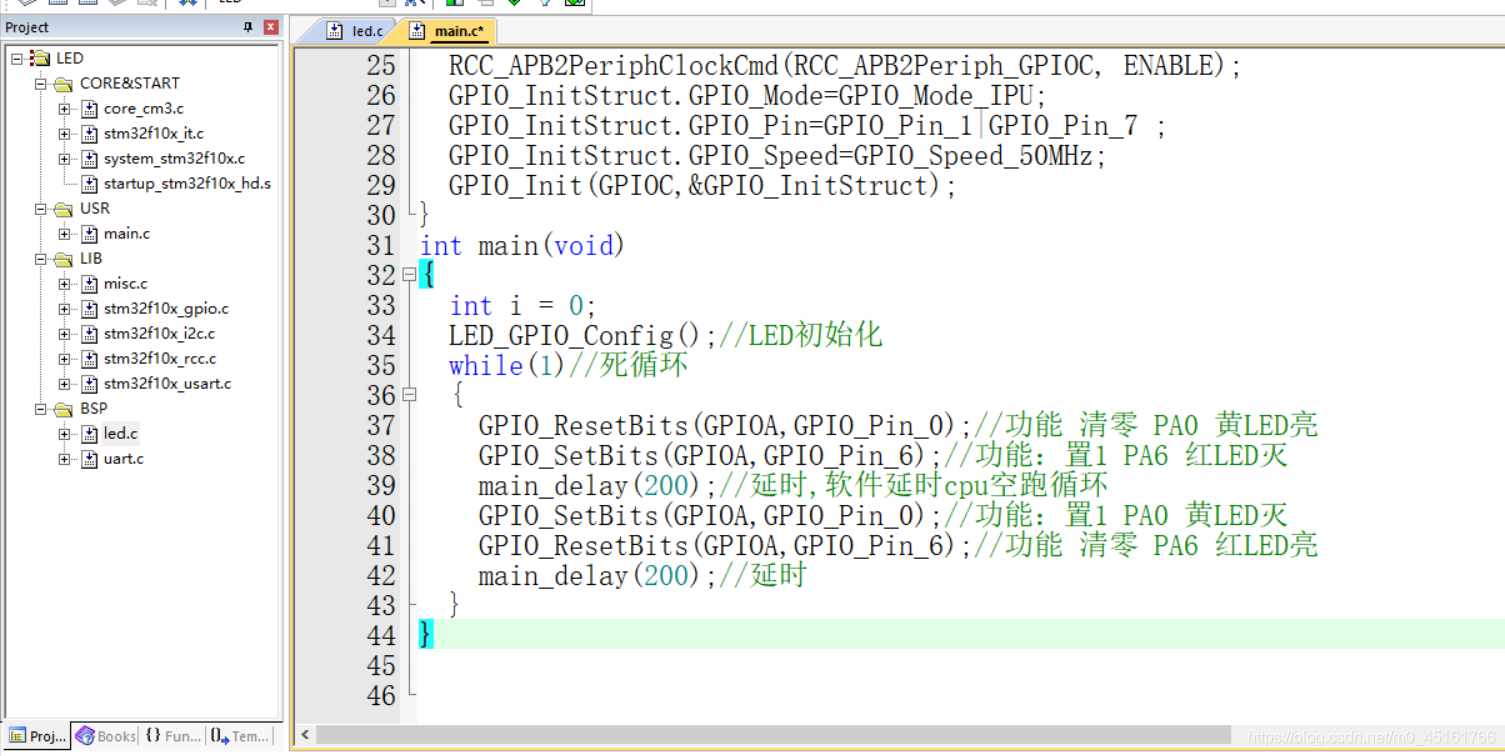1505x756 pixels.
Task: Open the Functions tab
Action: [x=172, y=736]
